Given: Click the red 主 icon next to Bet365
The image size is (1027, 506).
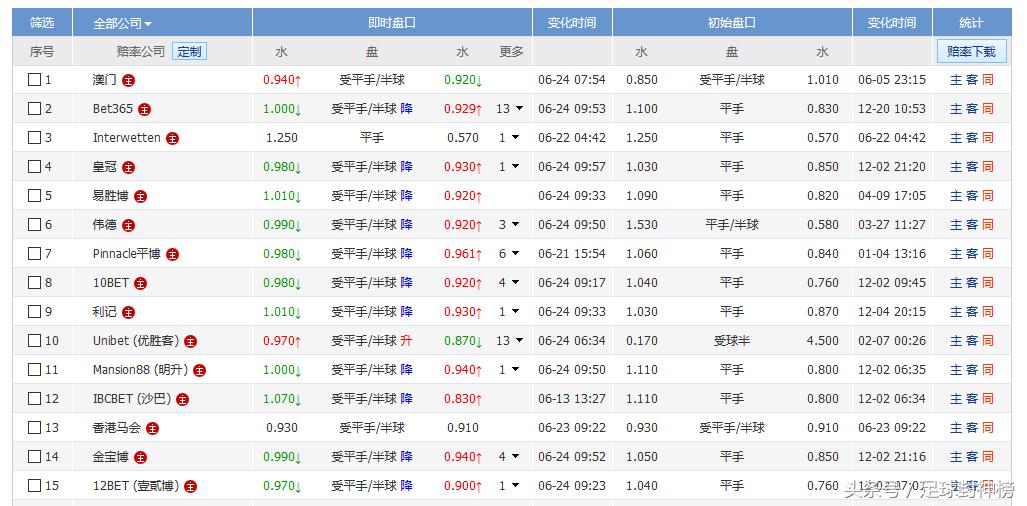Looking at the screenshot, I should coord(145,109).
